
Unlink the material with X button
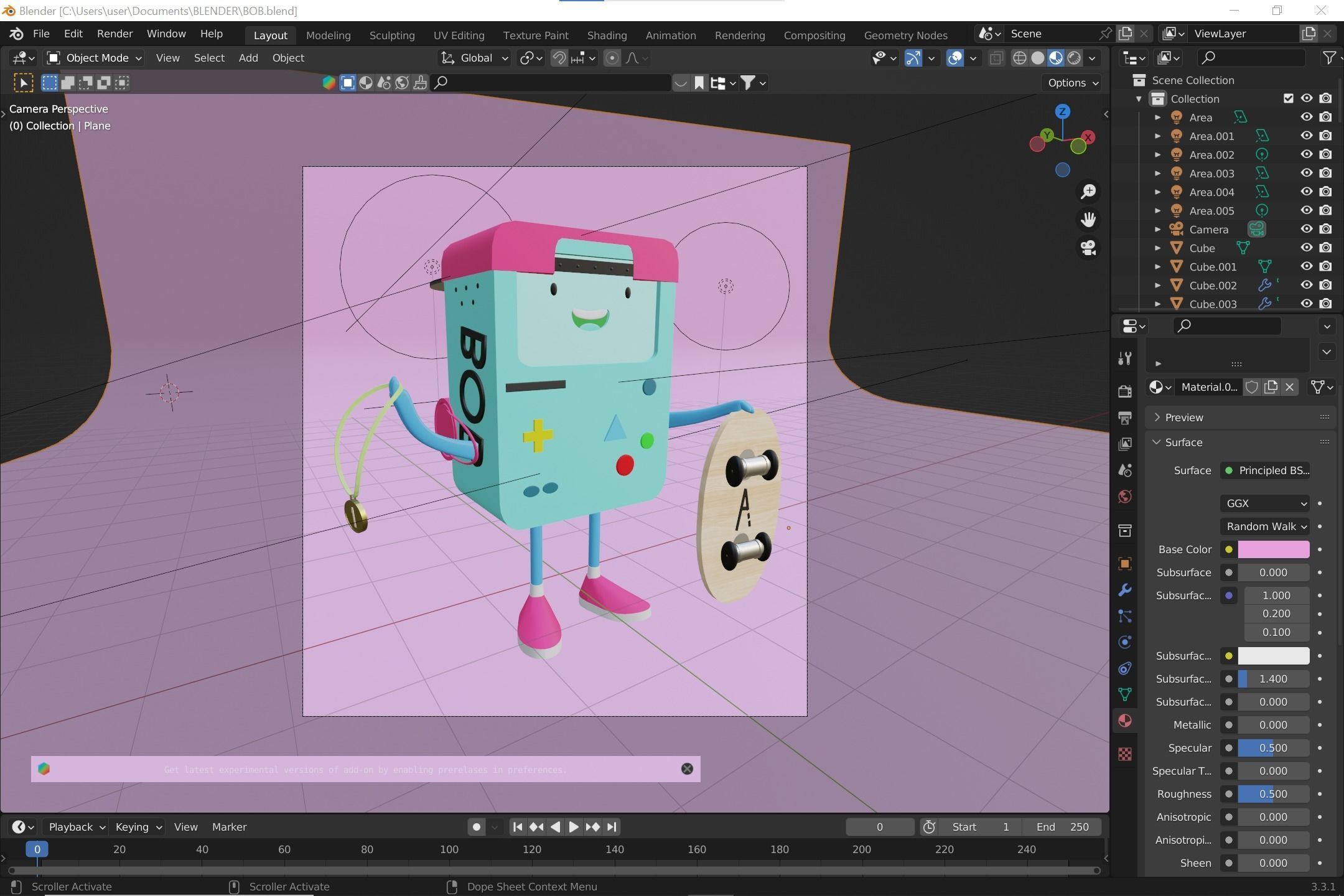point(1290,387)
